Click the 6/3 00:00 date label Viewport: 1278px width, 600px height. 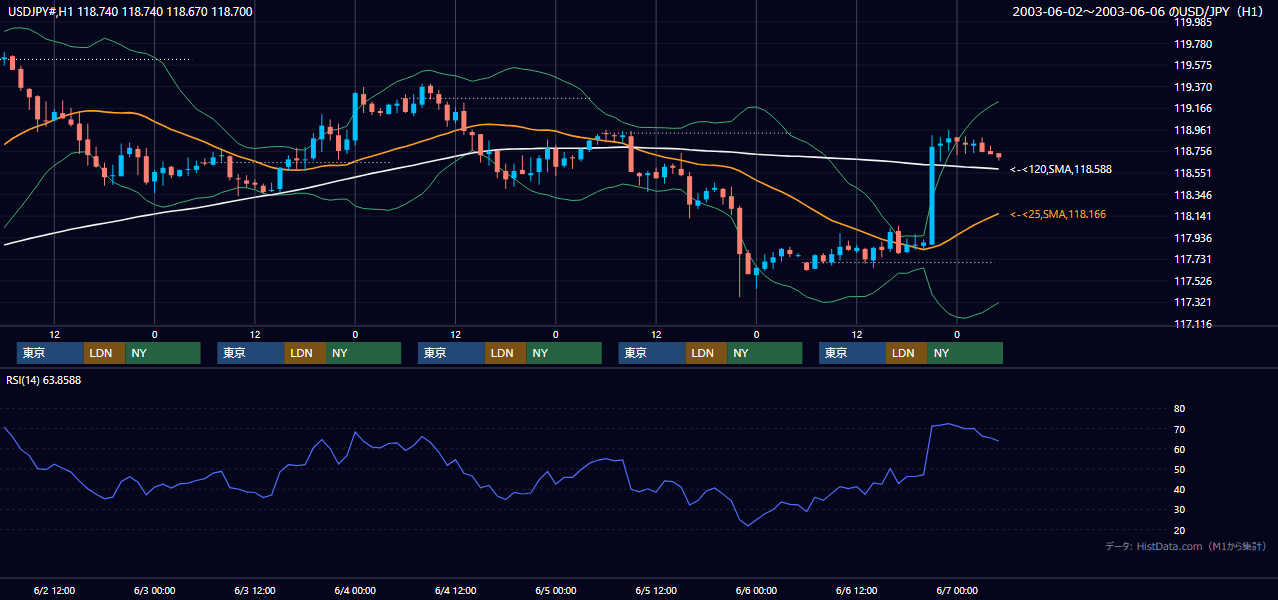[154, 590]
